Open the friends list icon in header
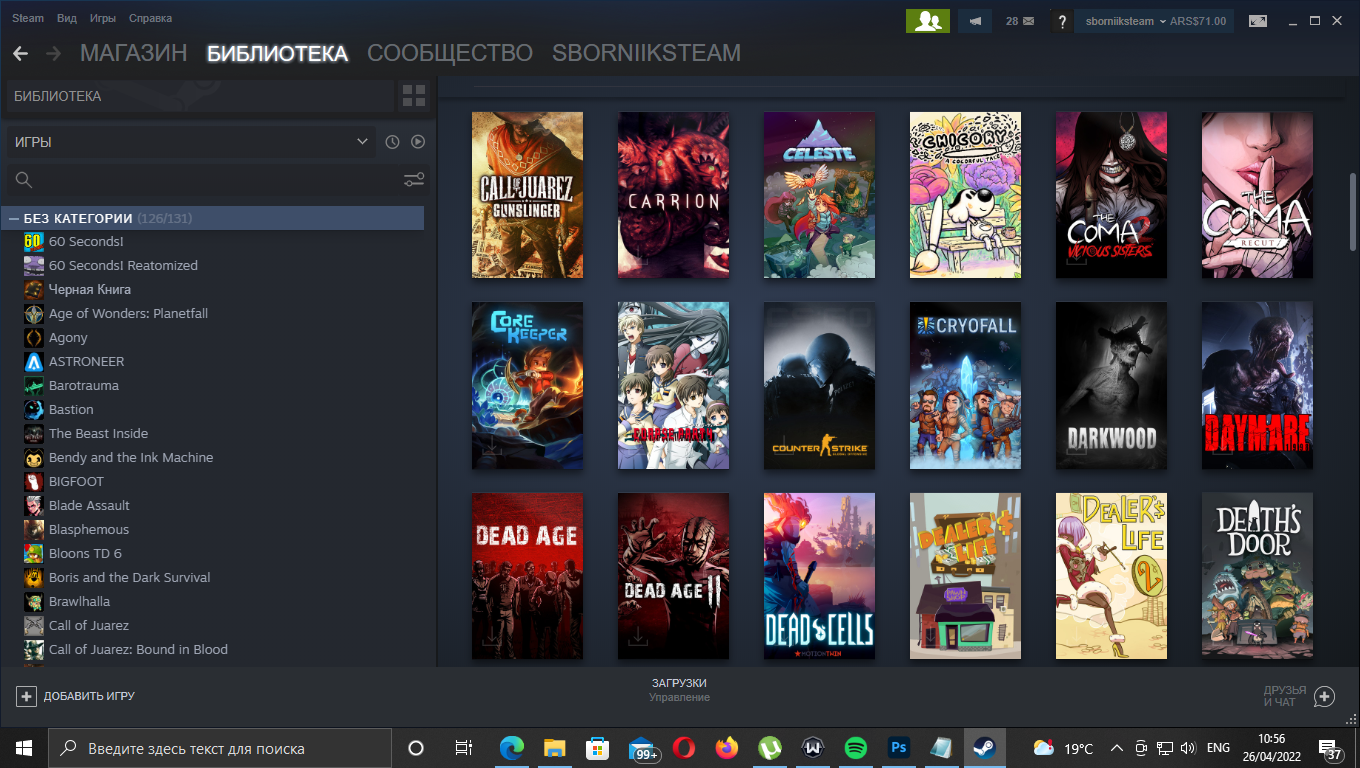The width and height of the screenshot is (1360, 768). click(x=927, y=21)
